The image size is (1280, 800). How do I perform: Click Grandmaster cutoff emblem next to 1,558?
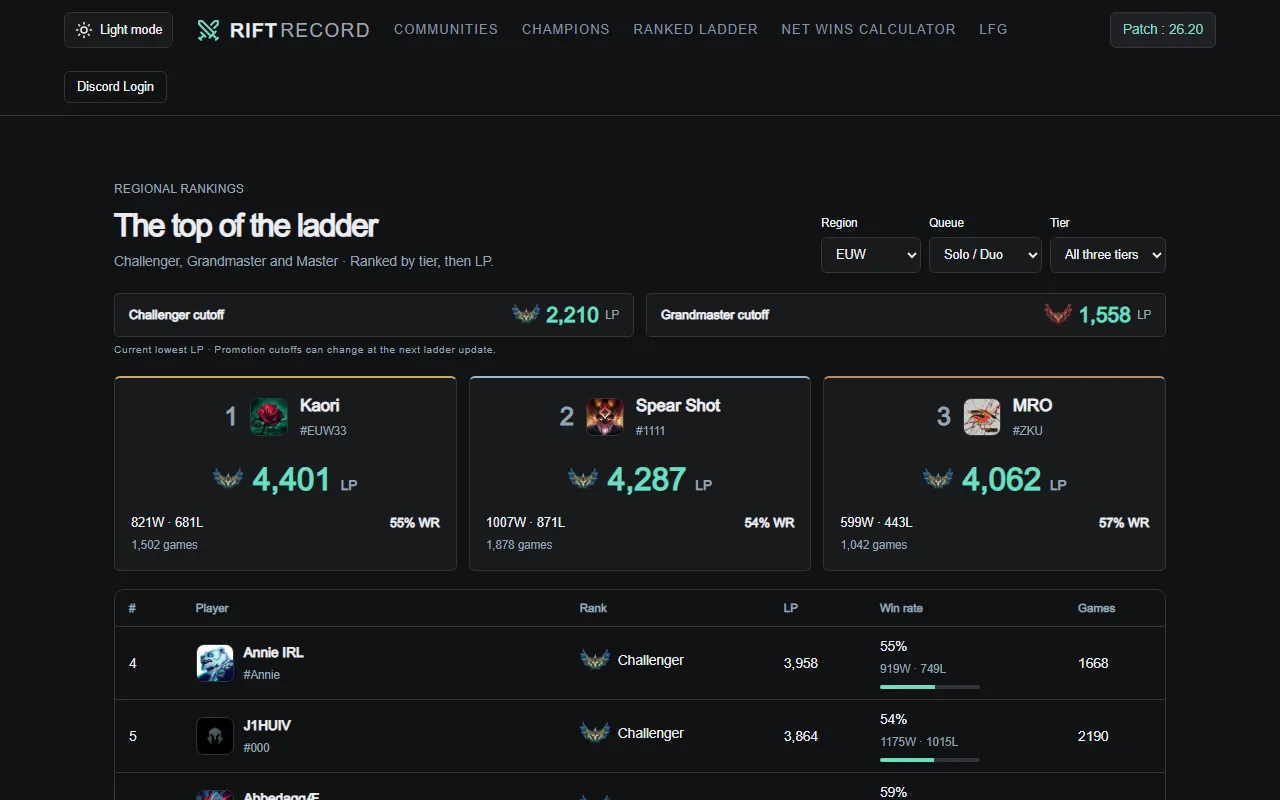point(1058,314)
